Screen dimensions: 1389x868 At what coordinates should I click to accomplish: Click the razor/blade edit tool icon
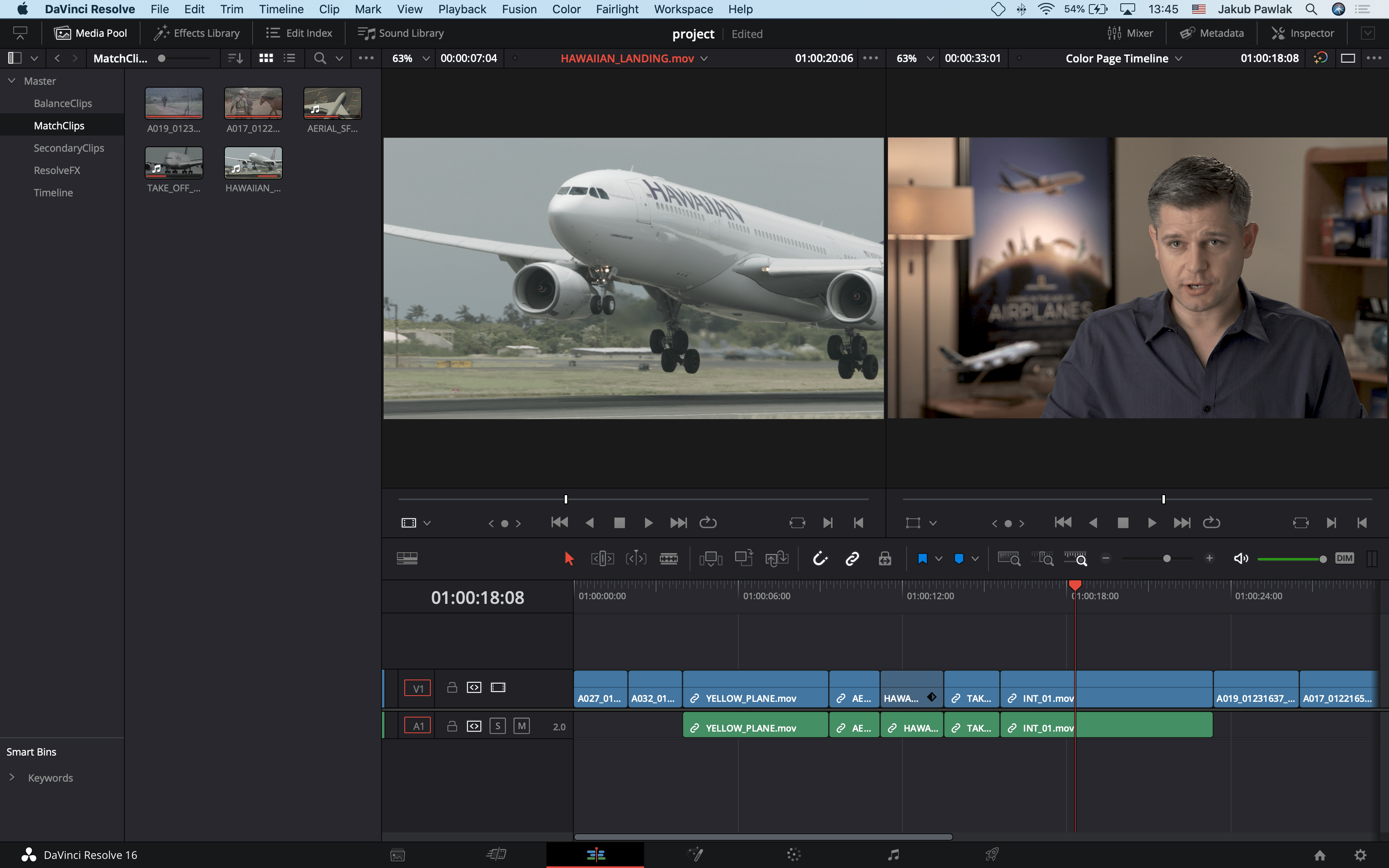(668, 558)
